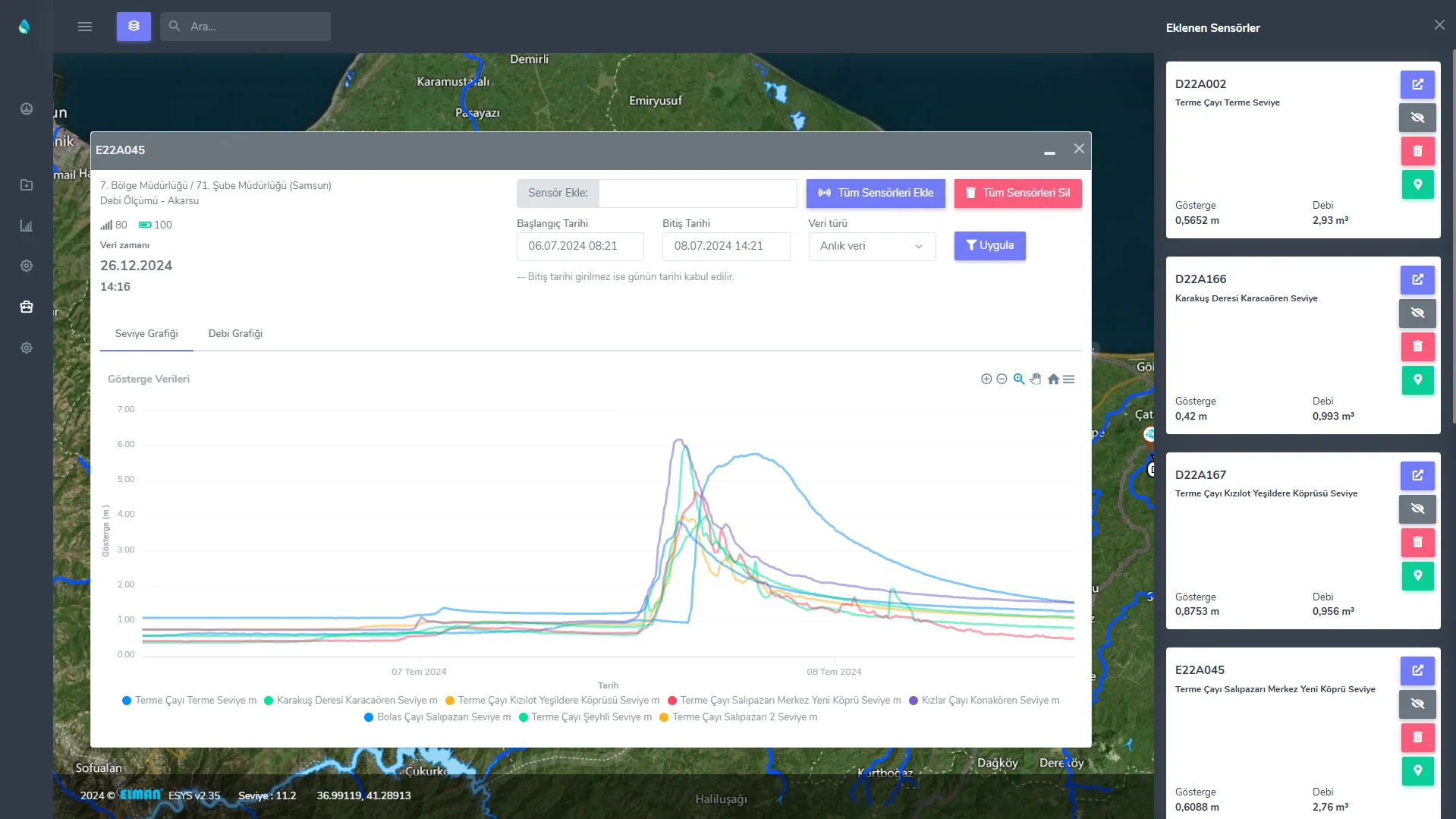
Task: Click the Başlangıç Tarihi date field
Action: pyautogui.click(x=580, y=246)
